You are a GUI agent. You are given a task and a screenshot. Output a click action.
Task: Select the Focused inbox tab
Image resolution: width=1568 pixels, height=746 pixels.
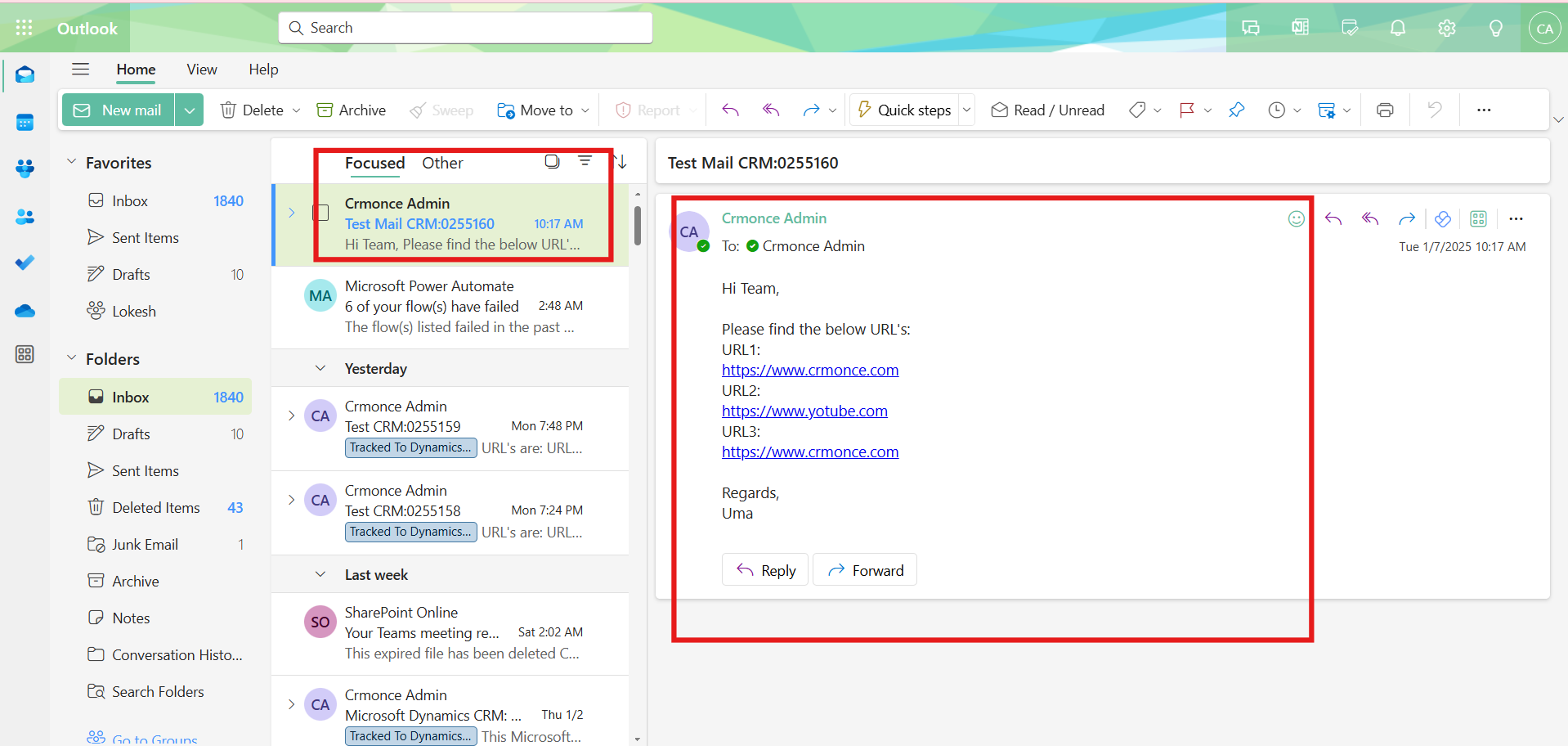click(x=374, y=163)
